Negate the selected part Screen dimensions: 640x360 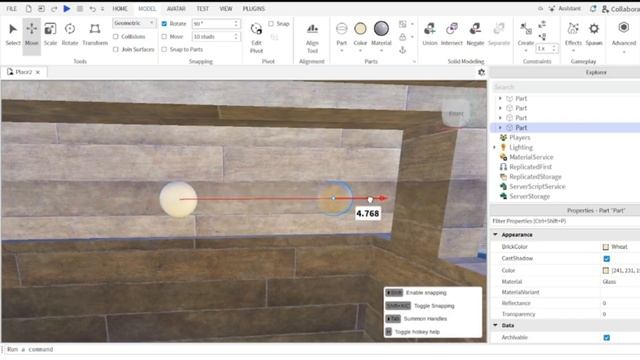(x=475, y=34)
